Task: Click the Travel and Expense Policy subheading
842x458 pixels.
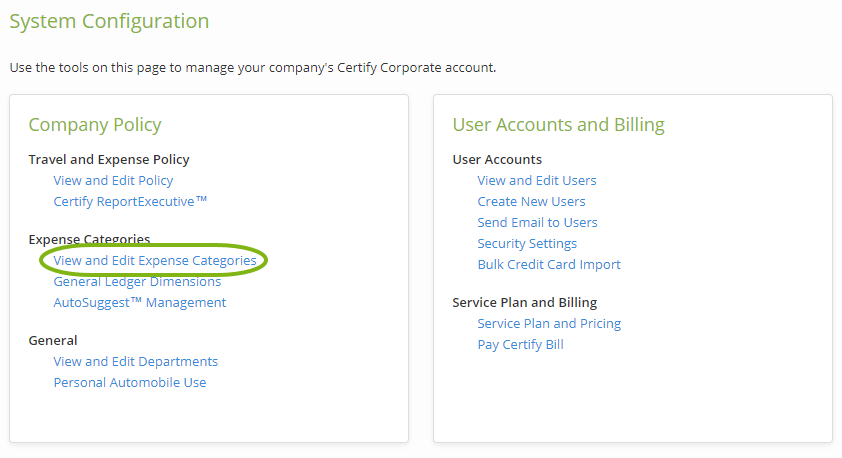Action: click(x=109, y=160)
